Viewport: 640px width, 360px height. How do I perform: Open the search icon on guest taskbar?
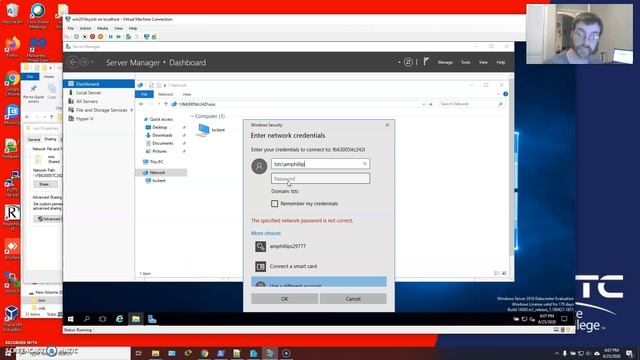pyautogui.click(x=87, y=319)
